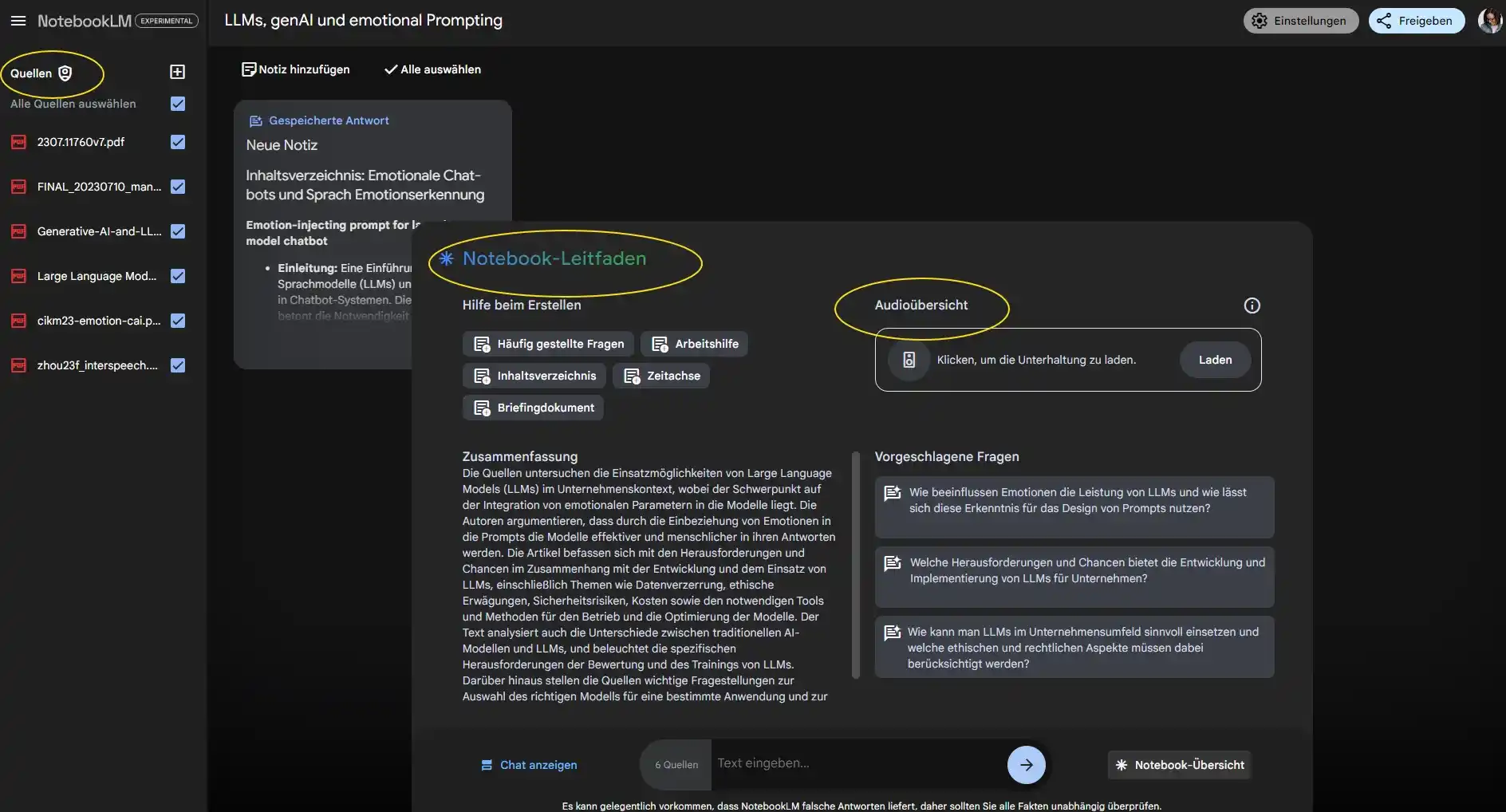Show Audioübersicht info icon

pyautogui.click(x=1252, y=305)
